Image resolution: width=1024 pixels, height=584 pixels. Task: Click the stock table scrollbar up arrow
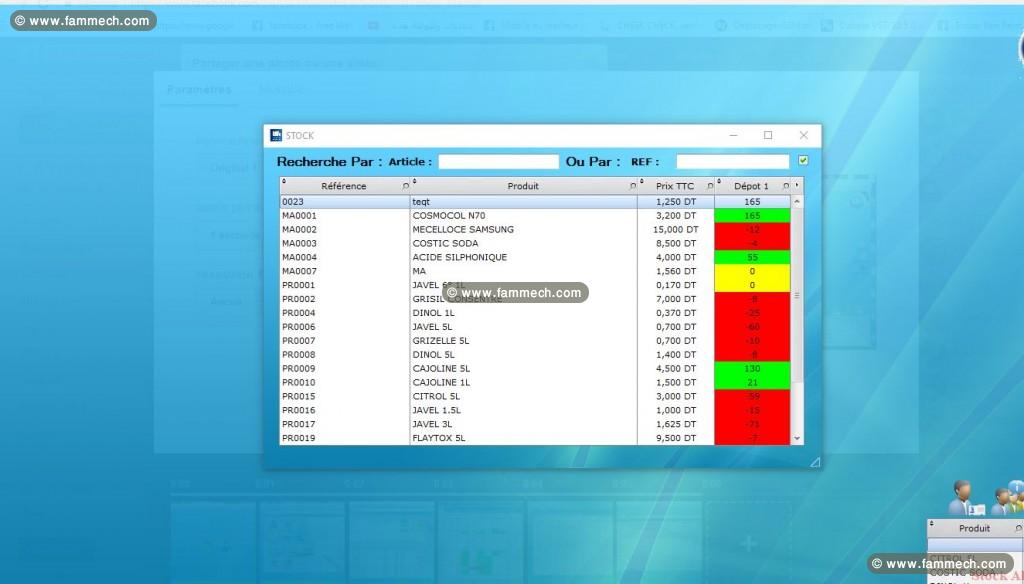pyautogui.click(x=797, y=202)
